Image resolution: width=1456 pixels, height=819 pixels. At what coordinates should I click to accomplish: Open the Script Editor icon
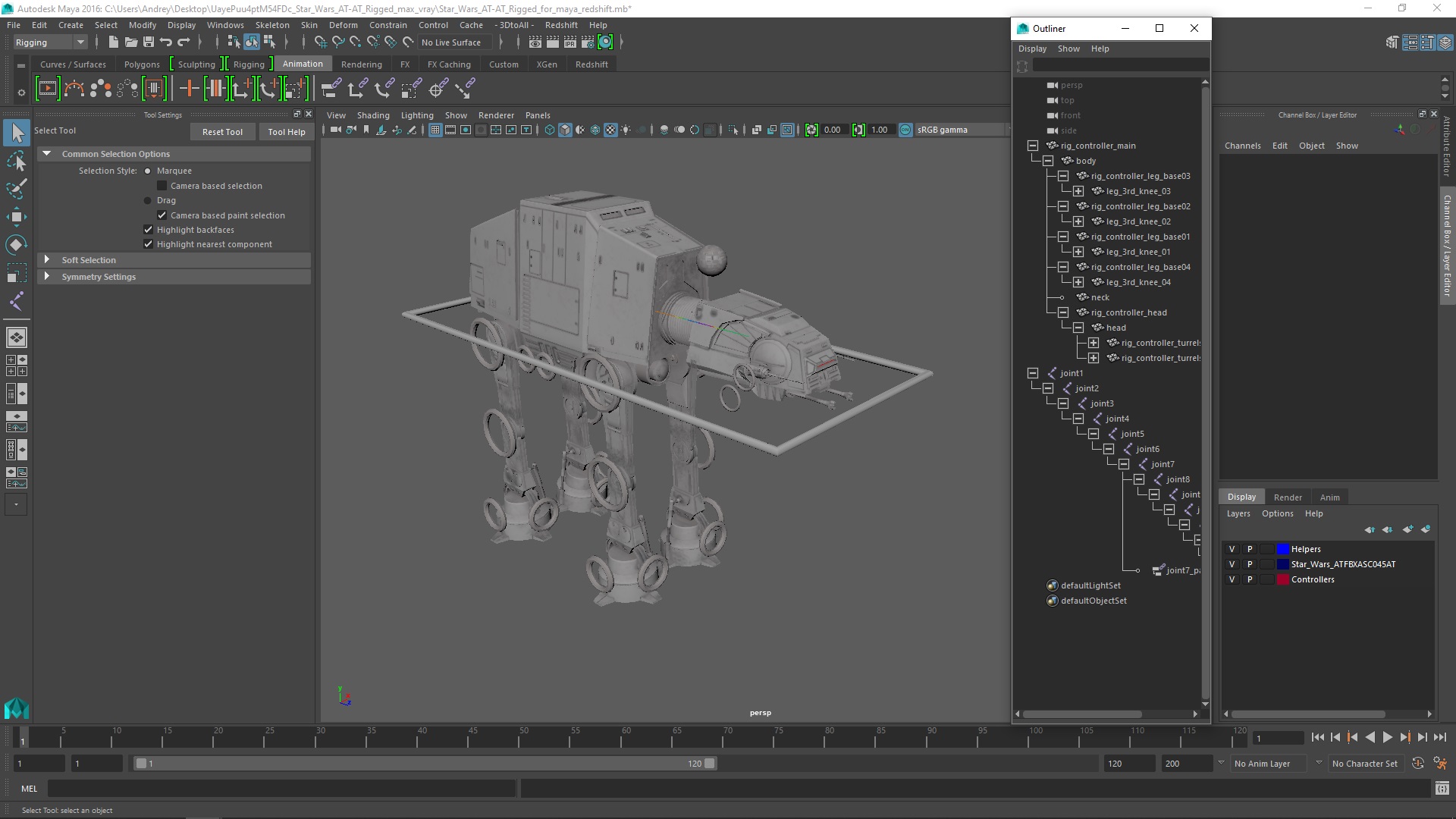pyautogui.click(x=1442, y=789)
